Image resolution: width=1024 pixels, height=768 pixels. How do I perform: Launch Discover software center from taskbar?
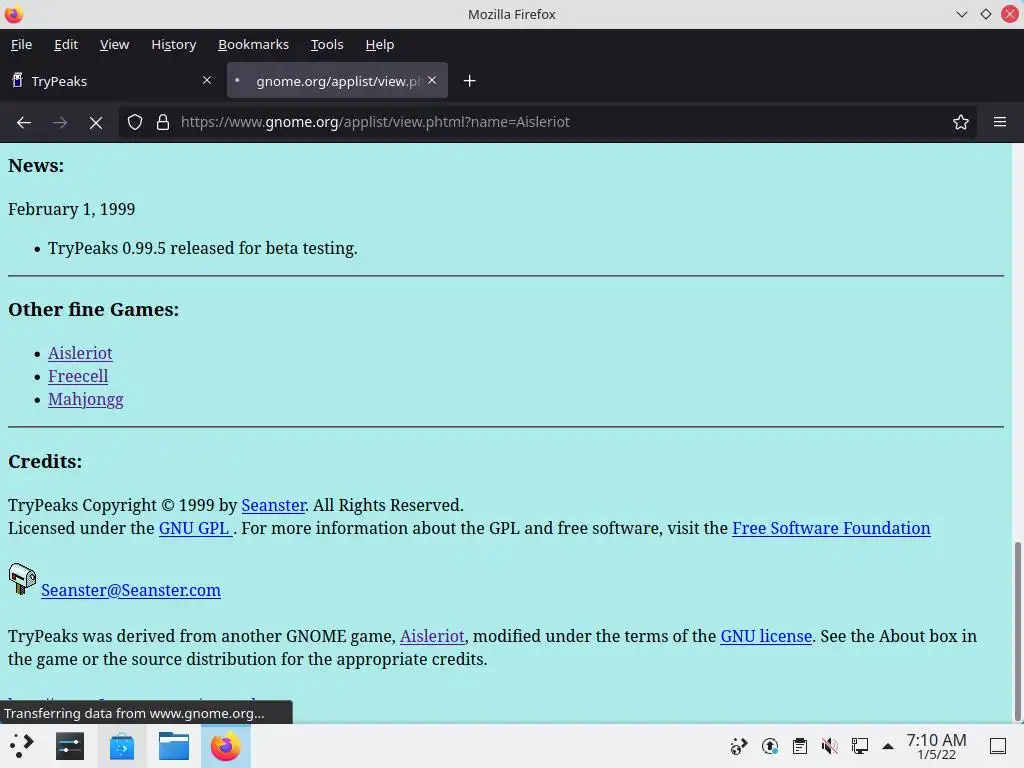(121, 746)
